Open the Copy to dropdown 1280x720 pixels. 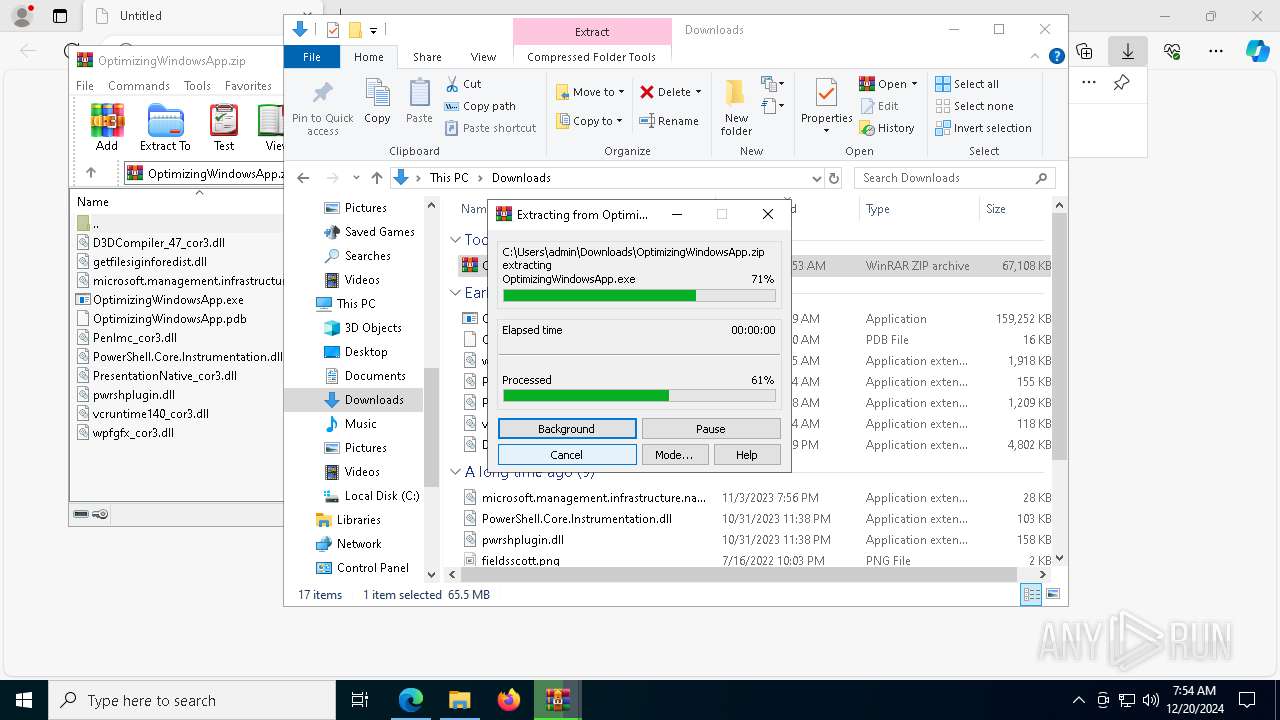tap(589, 121)
